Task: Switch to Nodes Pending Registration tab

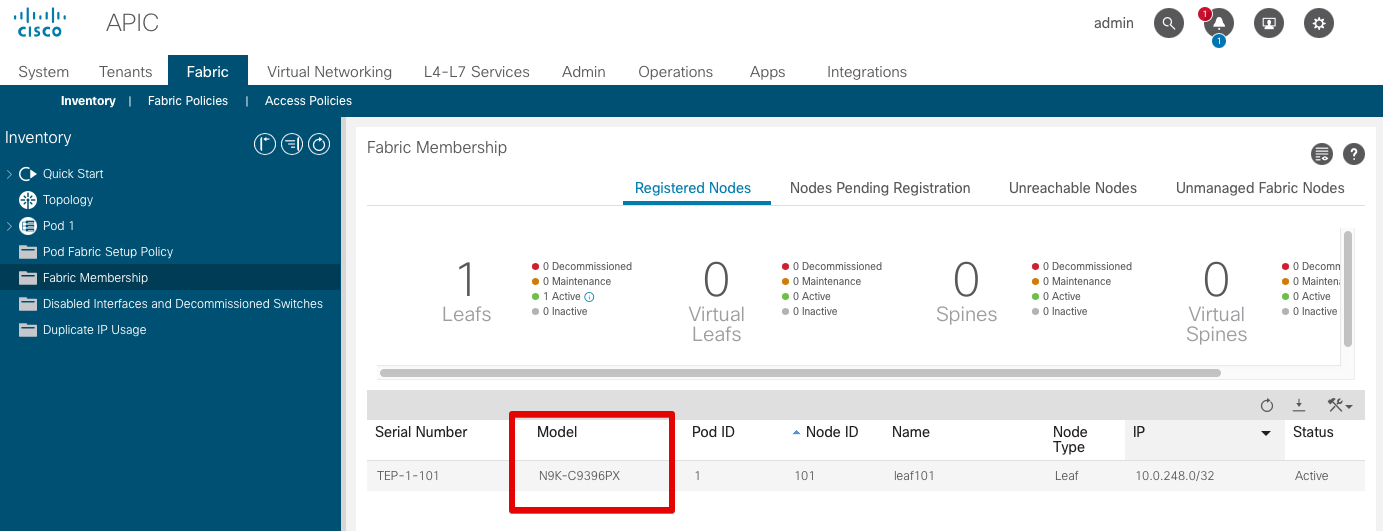Action: tap(880, 188)
